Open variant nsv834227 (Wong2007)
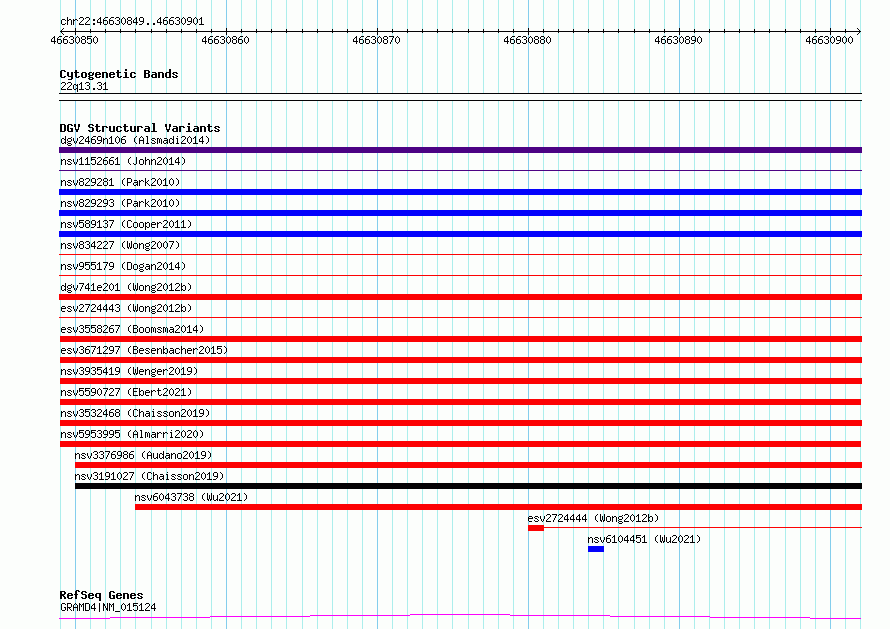 pos(120,245)
